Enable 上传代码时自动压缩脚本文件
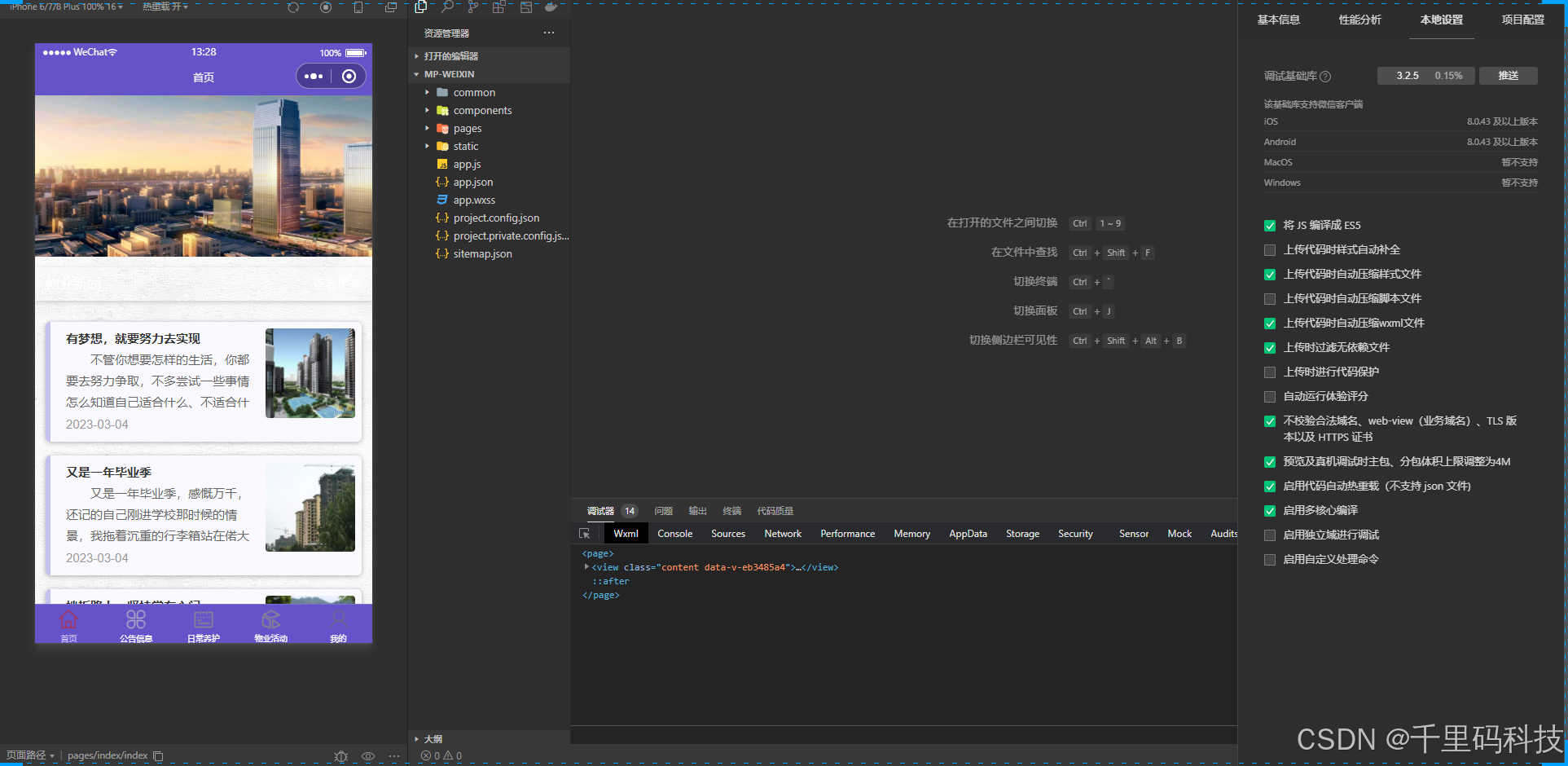 (x=1270, y=299)
